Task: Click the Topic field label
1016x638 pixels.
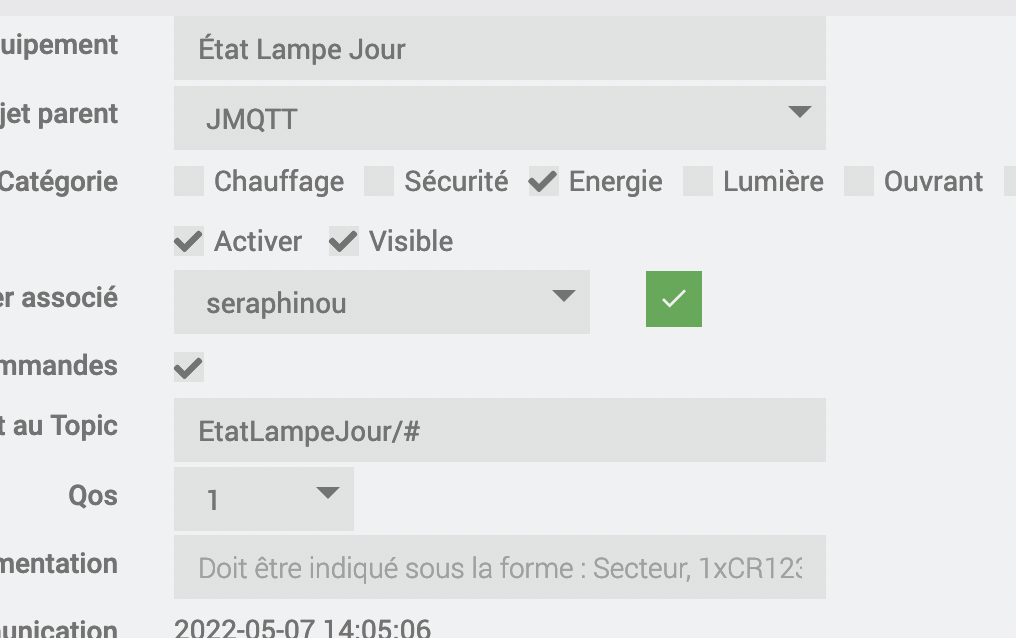Action: (60, 425)
